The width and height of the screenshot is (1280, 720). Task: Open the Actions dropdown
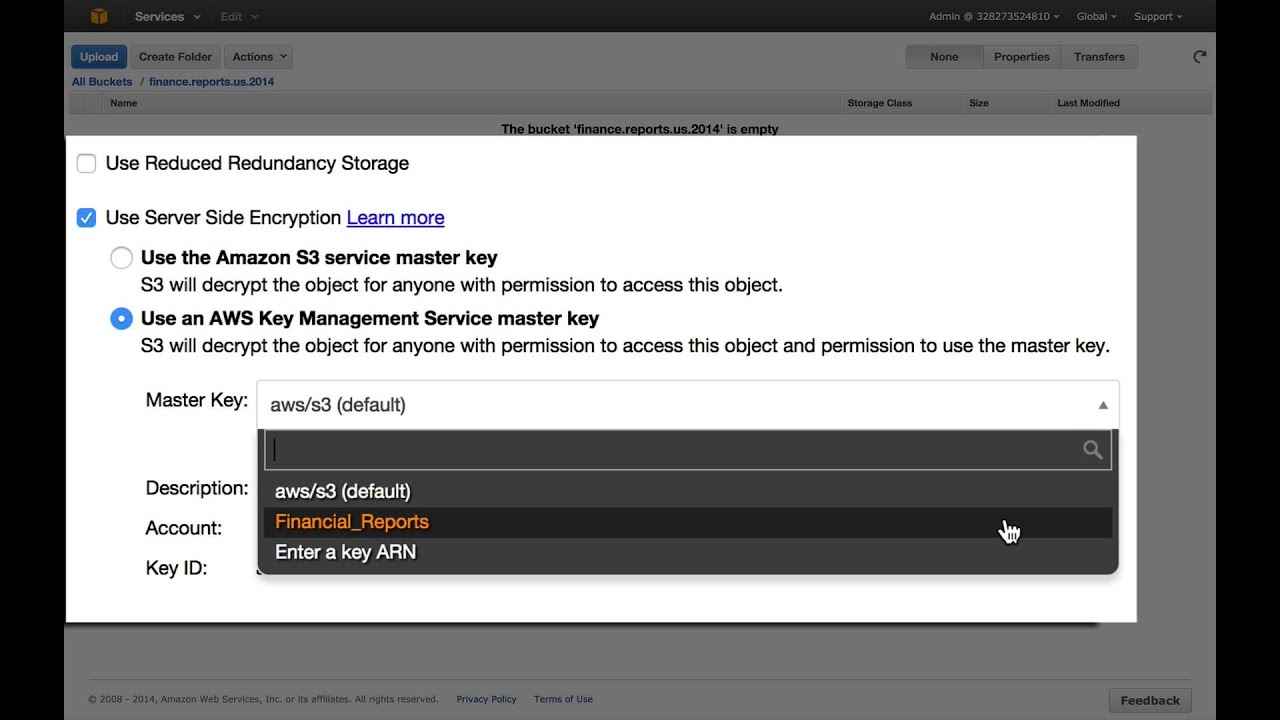pos(258,56)
